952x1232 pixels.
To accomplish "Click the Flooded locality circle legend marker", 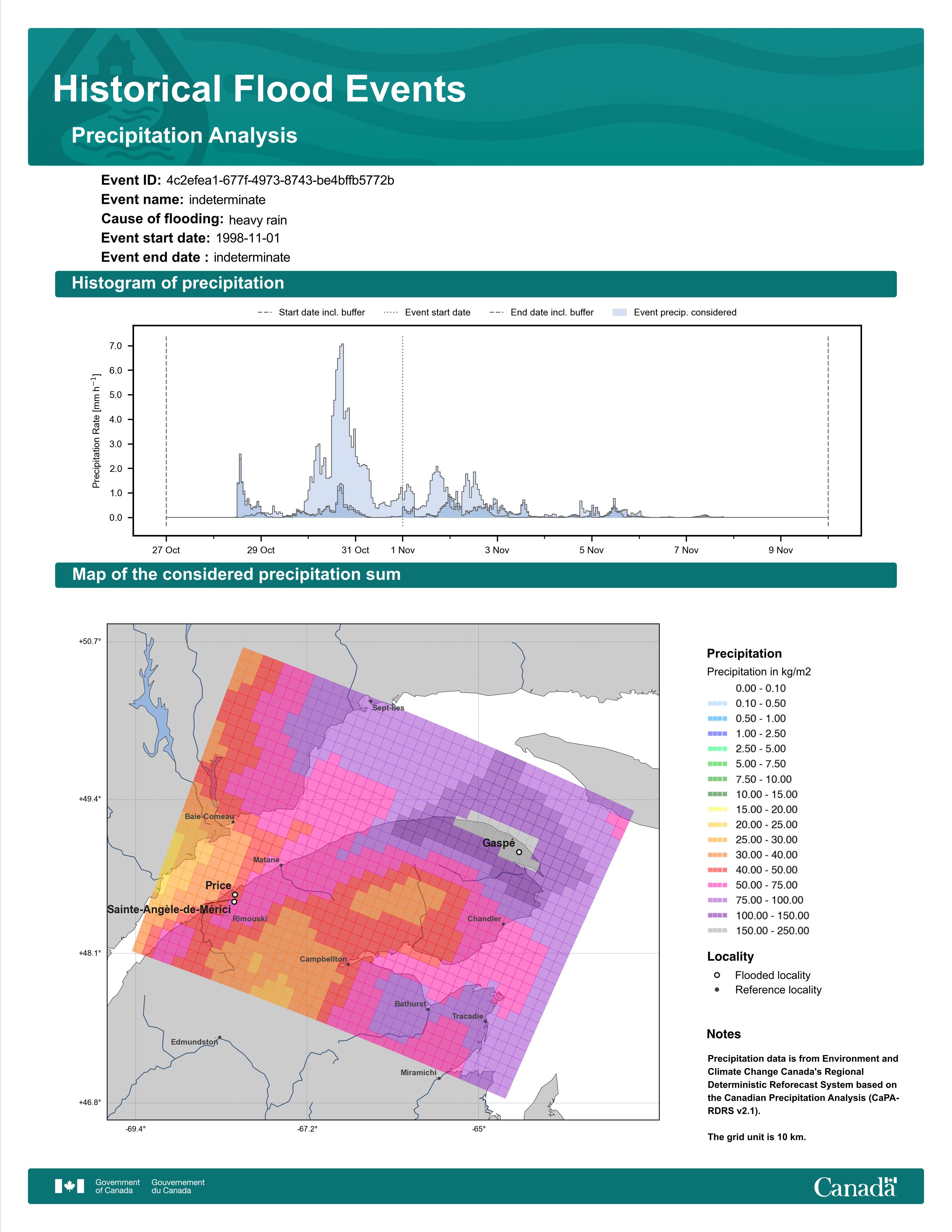I will (x=717, y=975).
